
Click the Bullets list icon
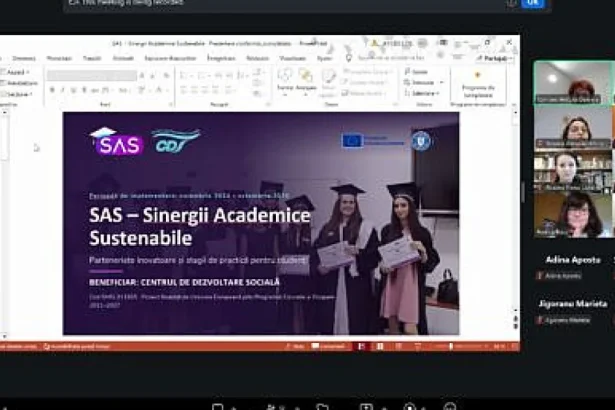[x=184, y=75]
